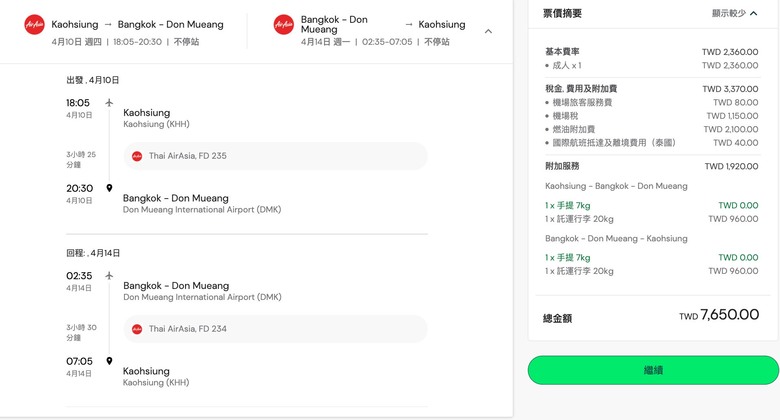Click the 20:30 arrival time
The height and width of the screenshot is (420, 780).
pyautogui.click(x=80, y=189)
